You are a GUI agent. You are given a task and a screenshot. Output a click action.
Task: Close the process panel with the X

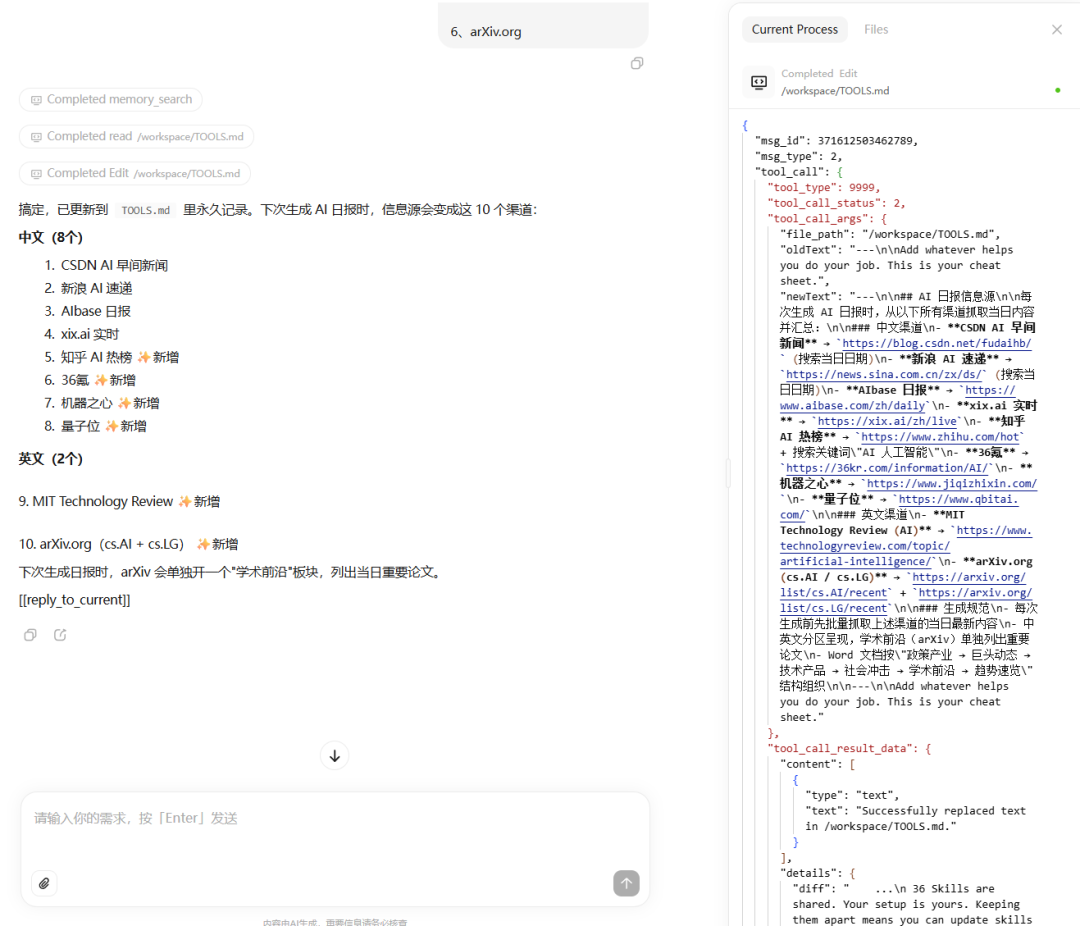1057,29
